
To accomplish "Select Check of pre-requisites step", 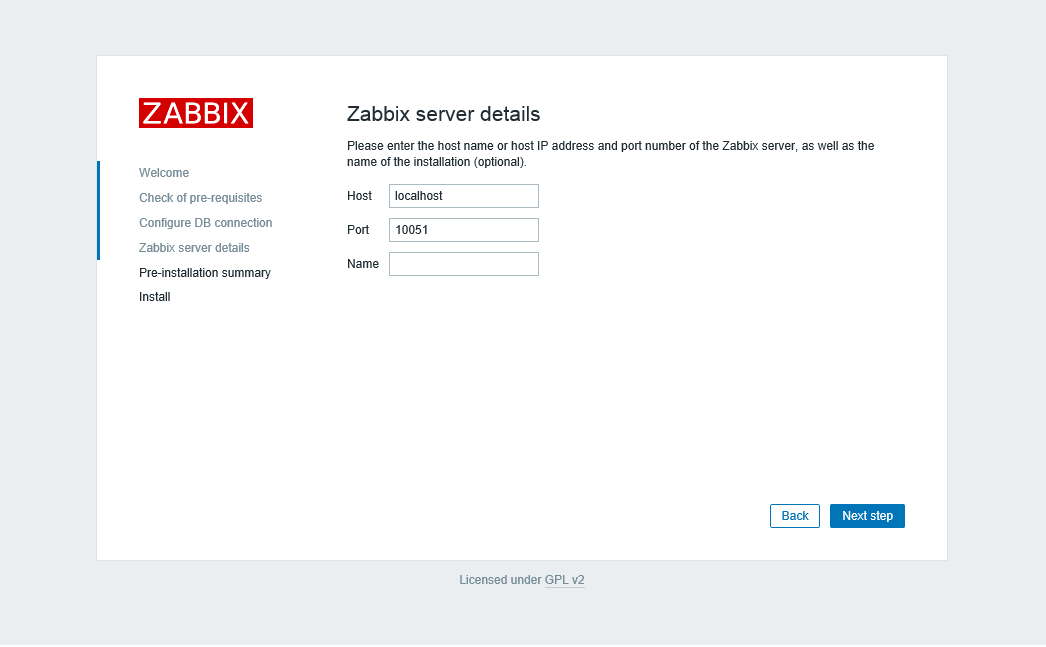I will click(200, 198).
